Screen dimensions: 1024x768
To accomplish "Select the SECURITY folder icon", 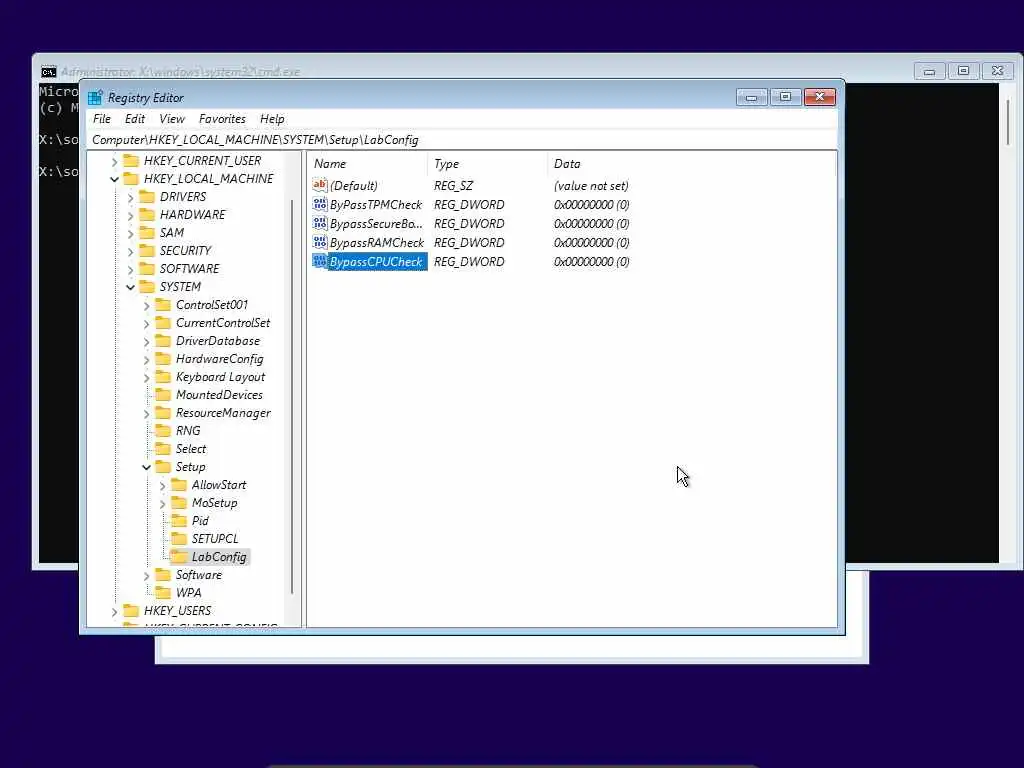I will coord(147,250).
